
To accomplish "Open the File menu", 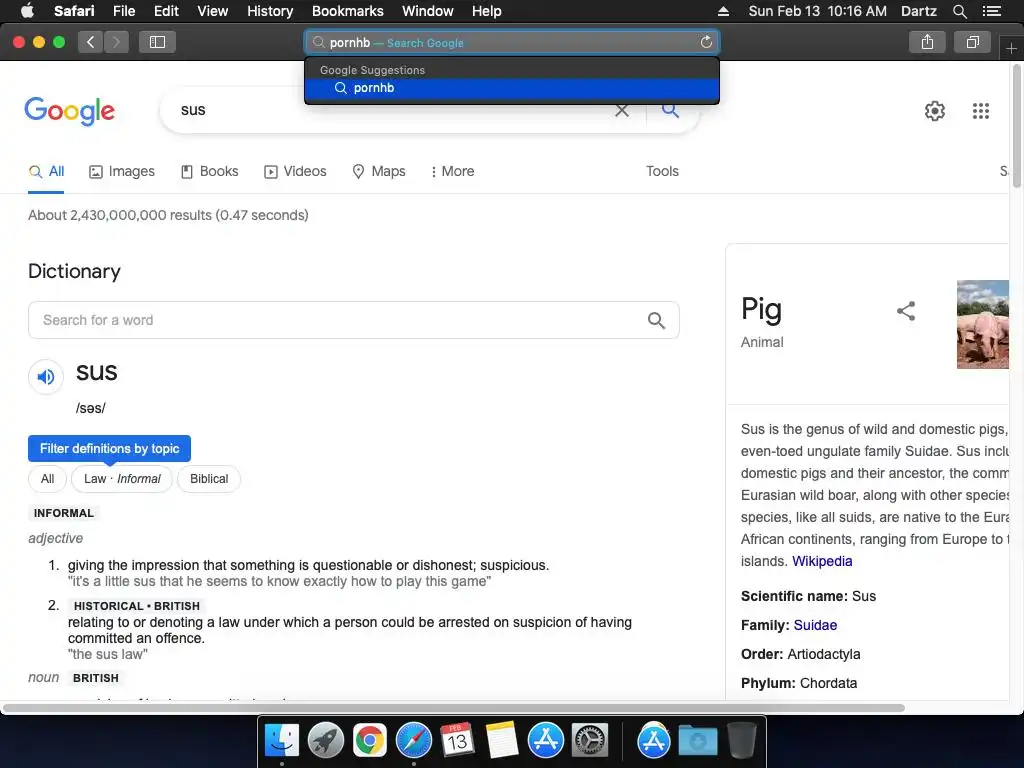I will 123,11.
